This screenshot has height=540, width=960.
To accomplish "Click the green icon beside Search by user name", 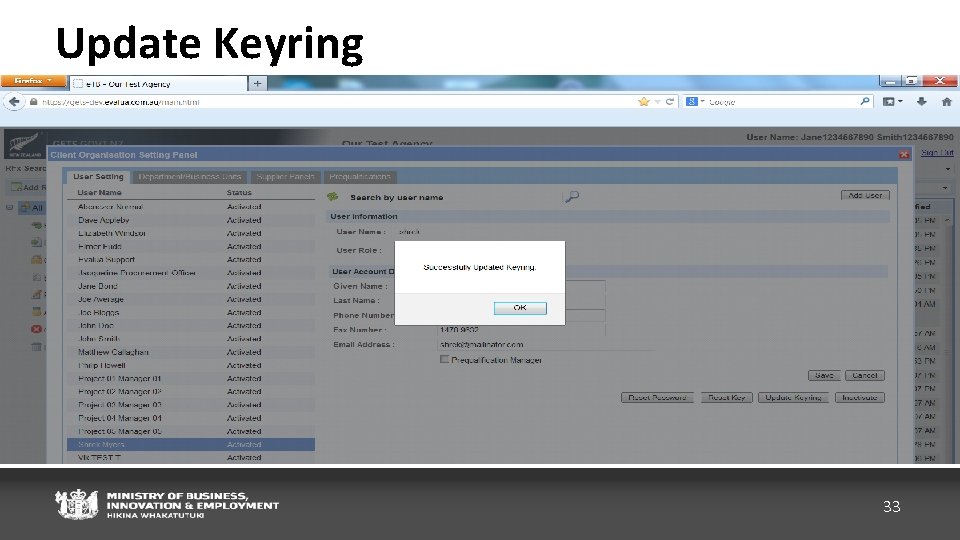I will 332,197.
